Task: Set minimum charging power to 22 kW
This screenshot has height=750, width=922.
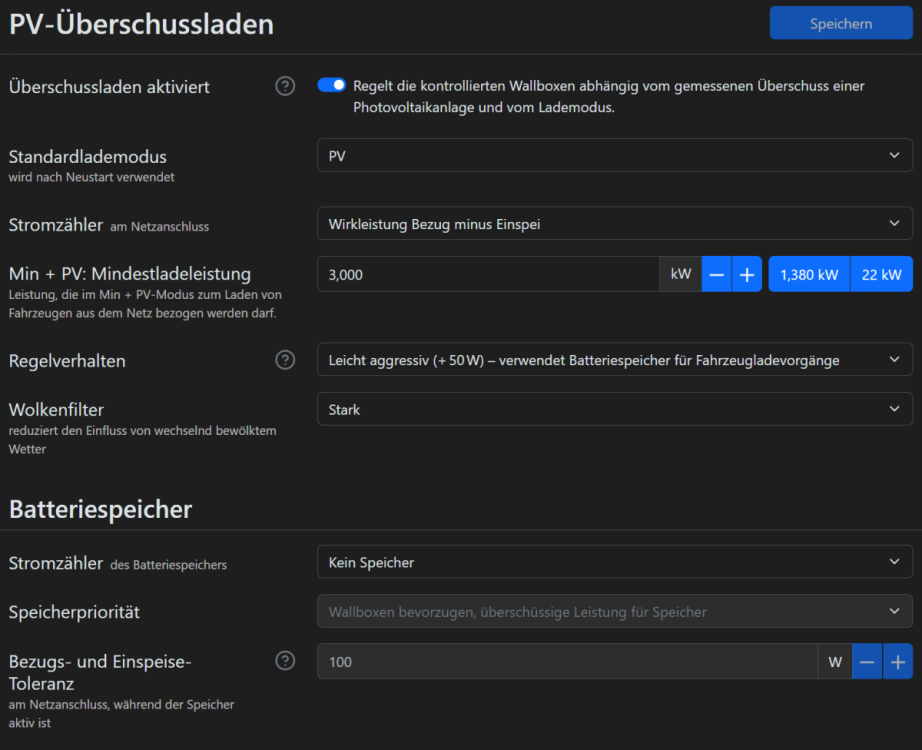Action: [881, 274]
